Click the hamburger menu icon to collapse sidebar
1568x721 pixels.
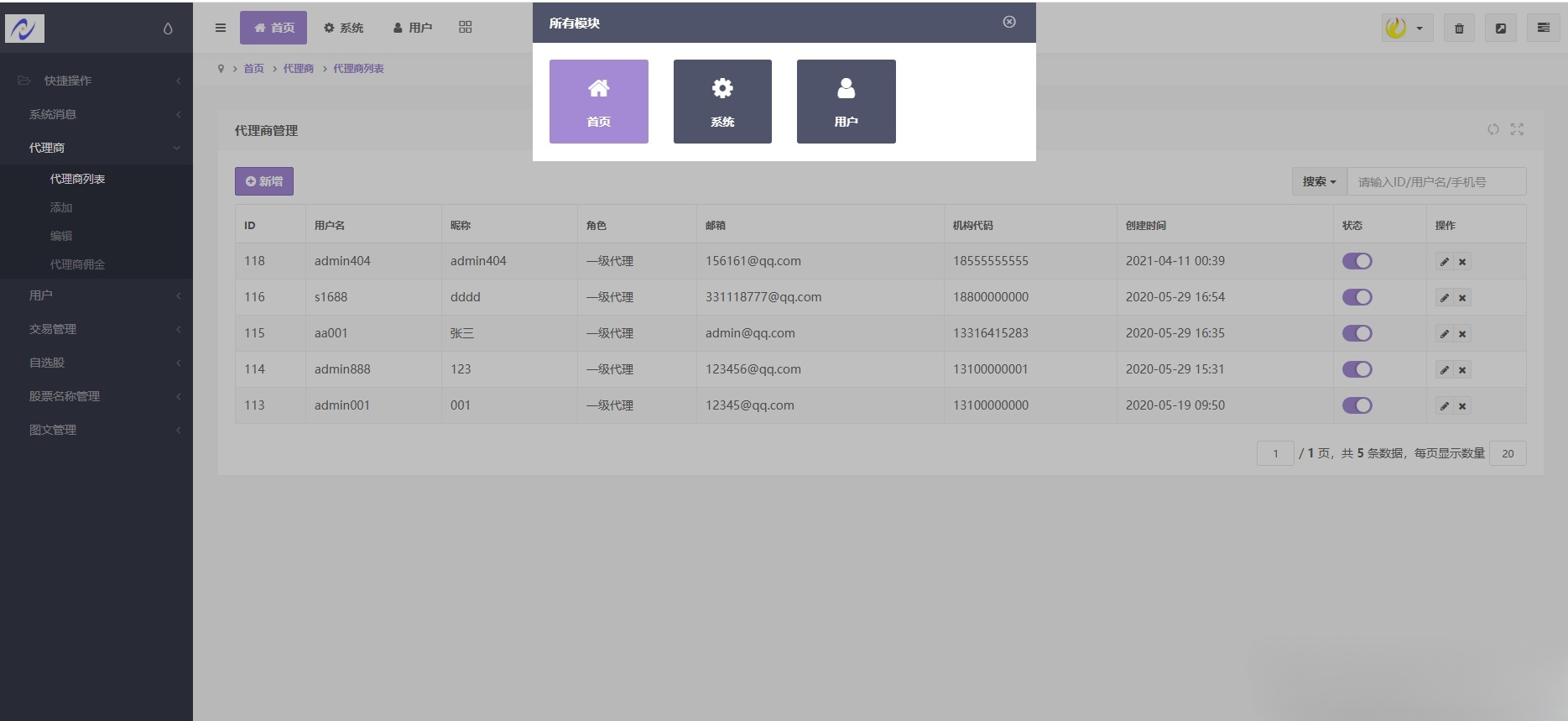coord(221,28)
